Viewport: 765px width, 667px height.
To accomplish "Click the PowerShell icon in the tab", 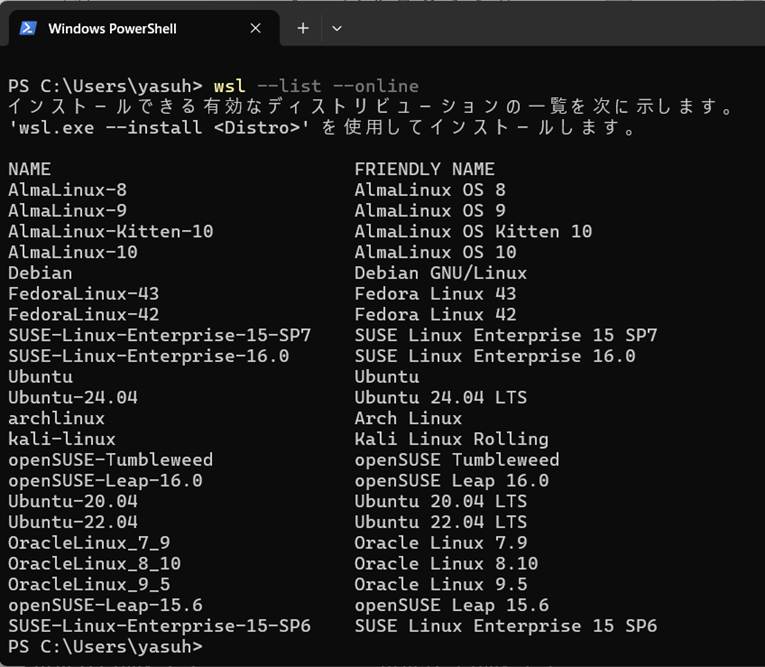I will (28, 28).
